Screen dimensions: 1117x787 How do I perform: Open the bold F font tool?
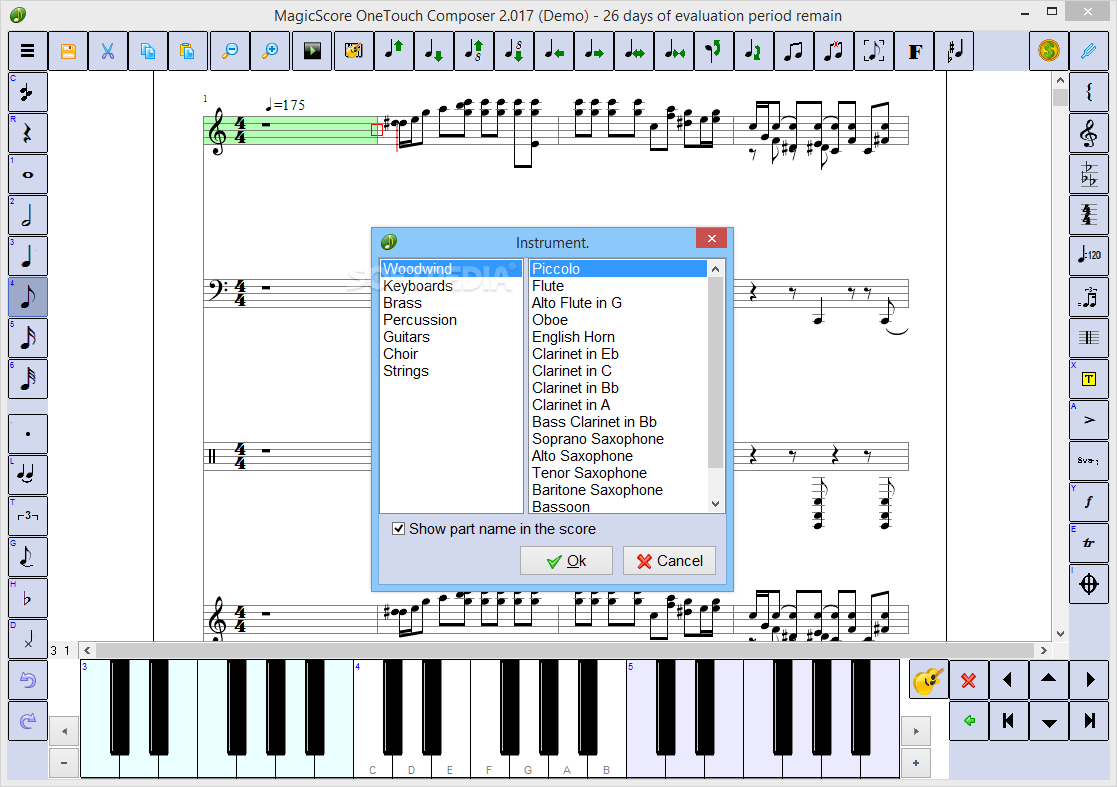tap(915, 51)
